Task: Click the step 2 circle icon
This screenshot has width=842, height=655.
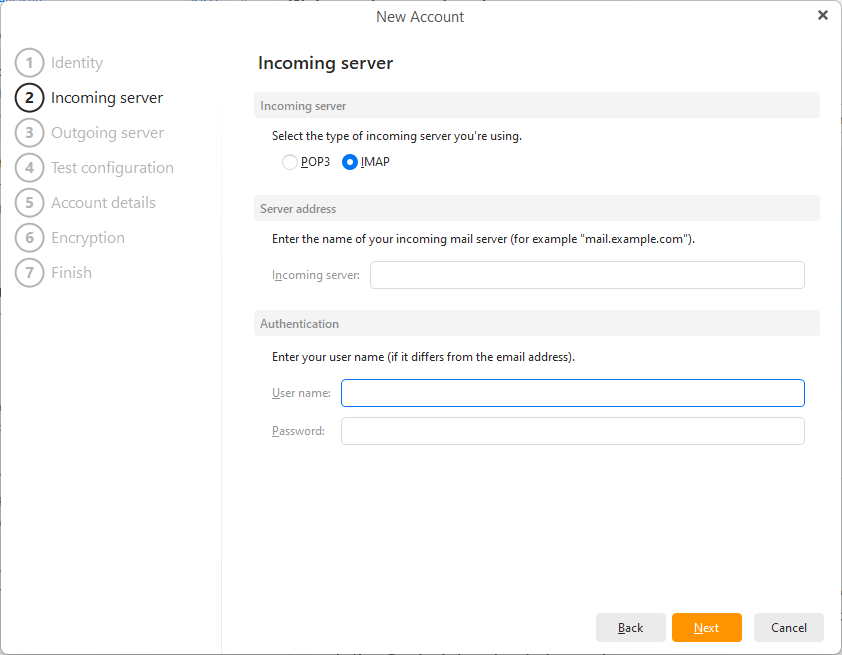Action: (x=30, y=98)
